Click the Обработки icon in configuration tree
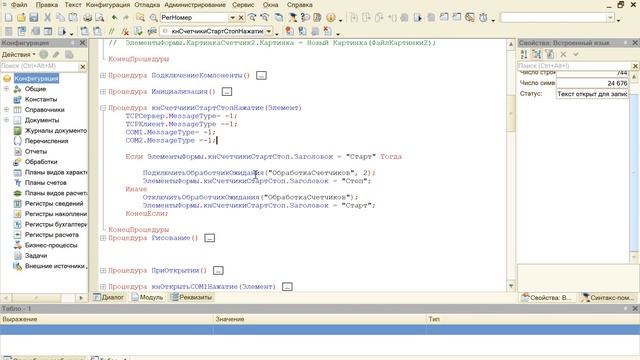 (x=17, y=162)
